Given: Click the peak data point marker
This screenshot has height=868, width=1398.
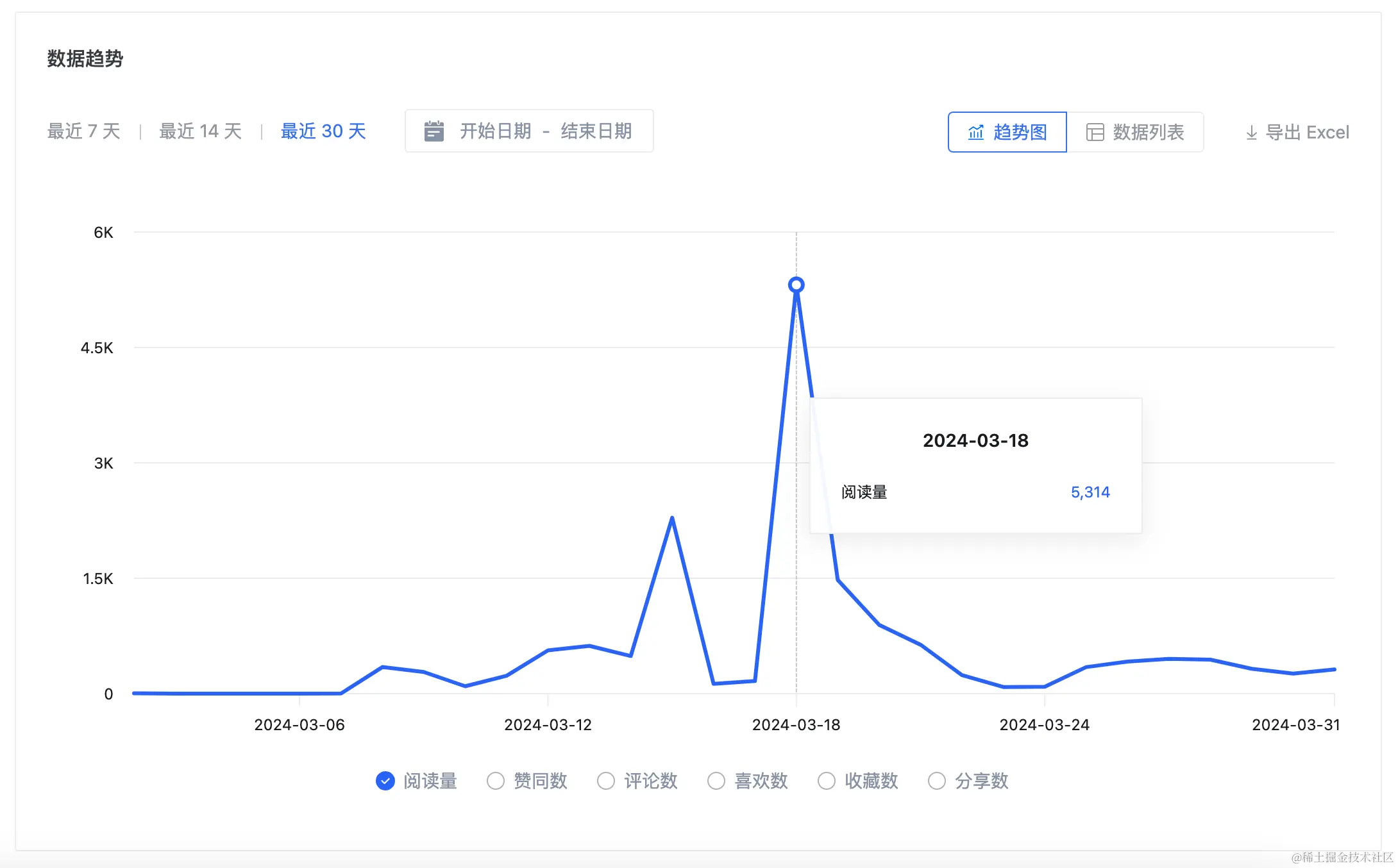Looking at the screenshot, I should [796, 285].
